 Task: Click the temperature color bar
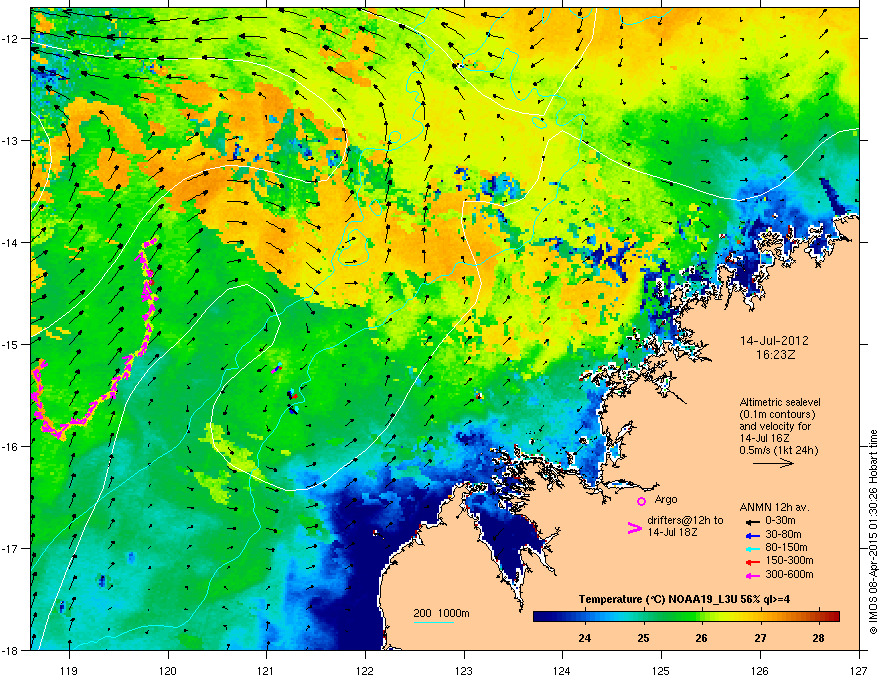click(x=686, y=616)
